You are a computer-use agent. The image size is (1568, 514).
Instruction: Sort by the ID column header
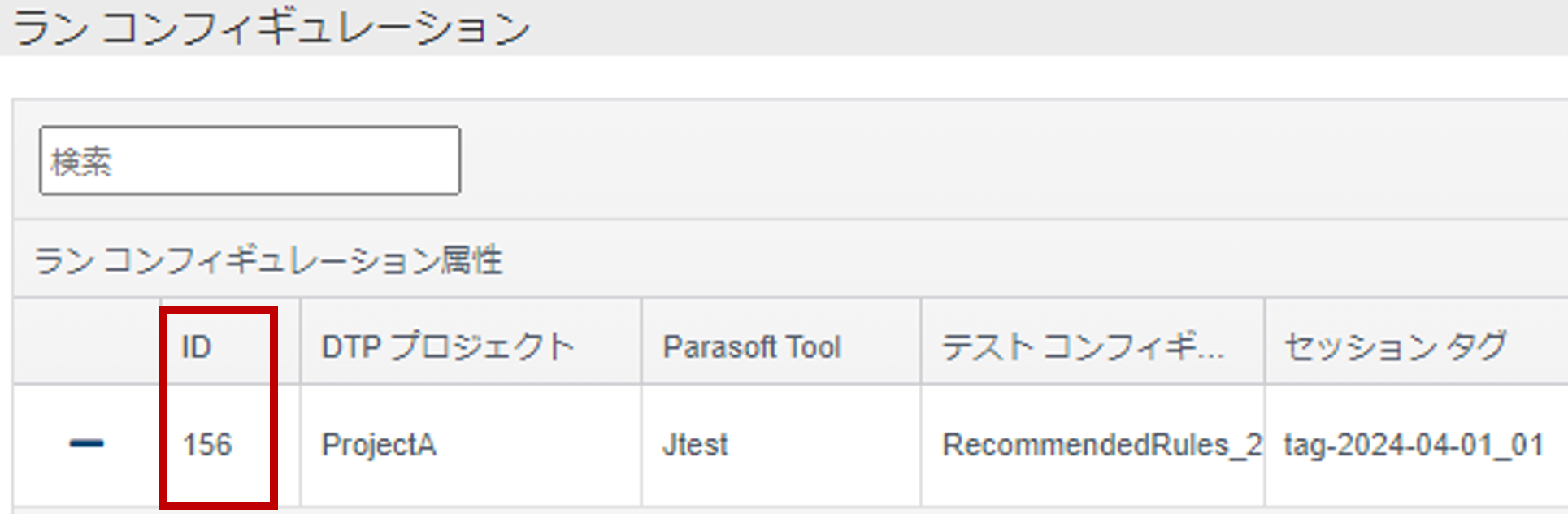(197, 347)
